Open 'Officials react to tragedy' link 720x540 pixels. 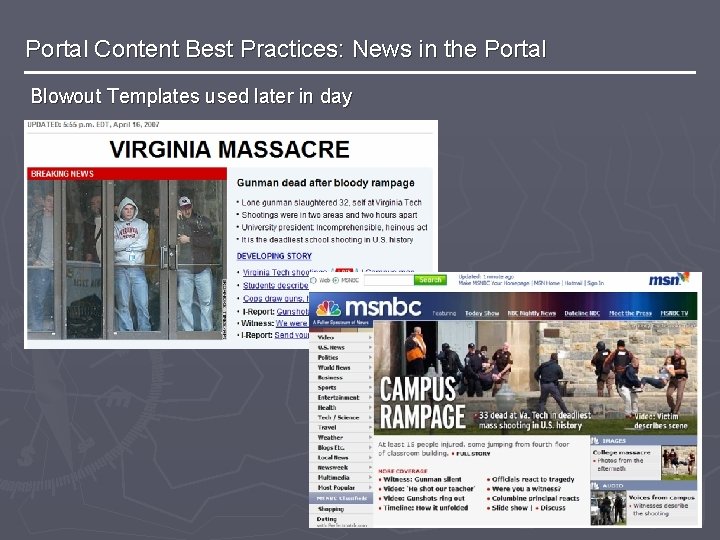[x=533, y=479]
